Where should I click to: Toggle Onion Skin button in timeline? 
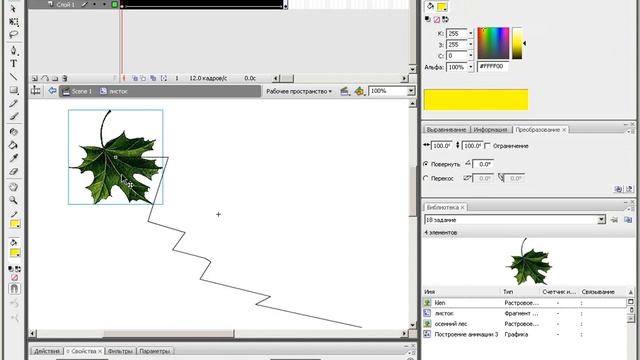(x=134, y=78)
